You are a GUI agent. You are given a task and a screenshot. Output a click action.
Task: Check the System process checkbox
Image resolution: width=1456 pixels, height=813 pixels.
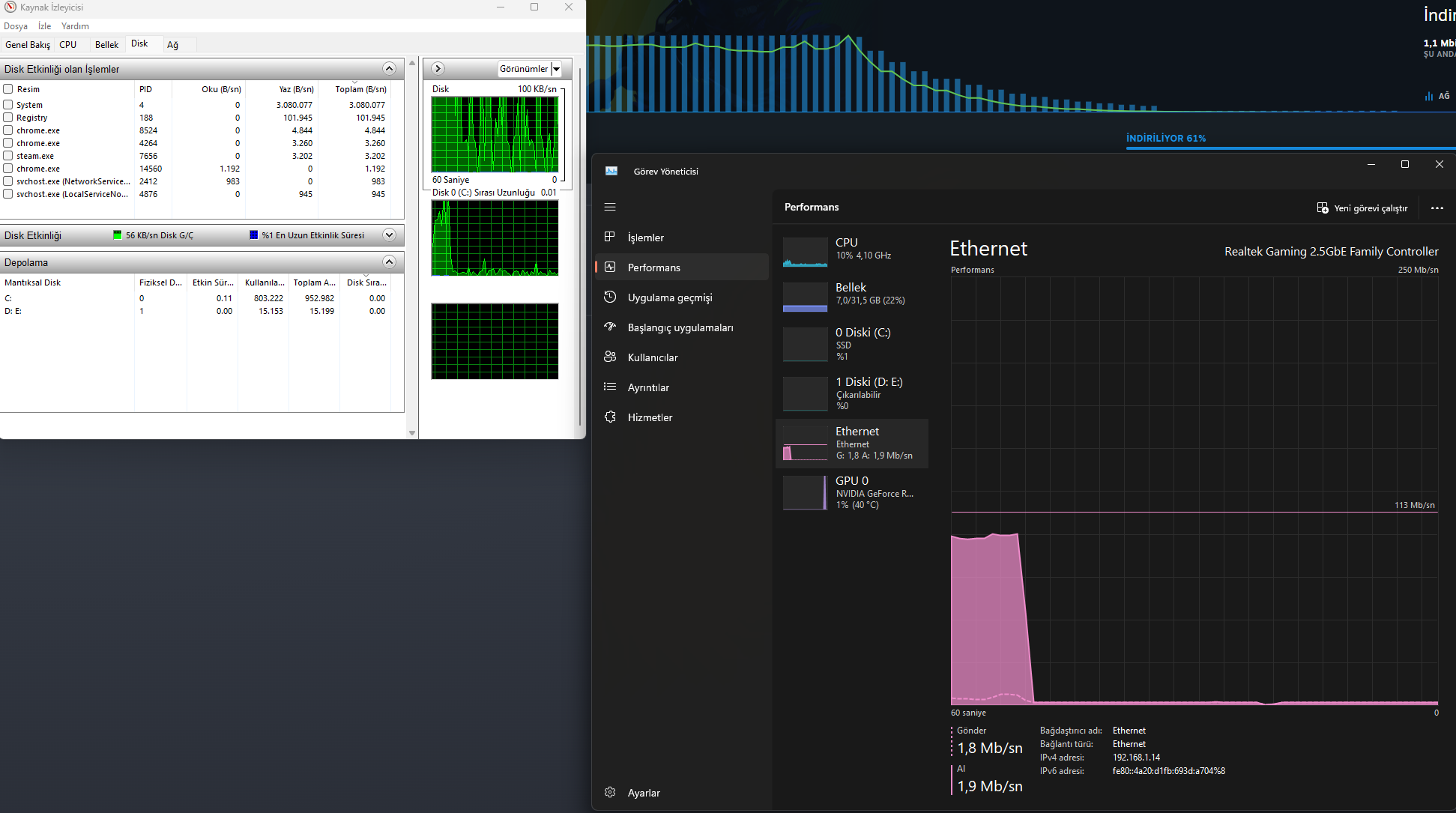click(8, 105)
